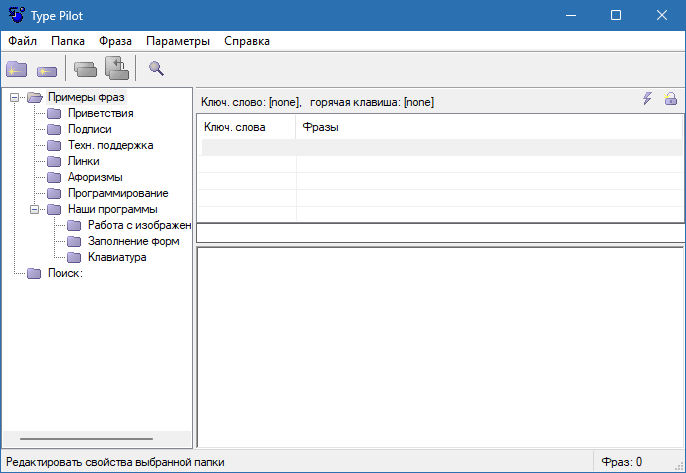Click open-folder icon of Примеры фраз
This screenshot has width=686, height=473.
35,97
